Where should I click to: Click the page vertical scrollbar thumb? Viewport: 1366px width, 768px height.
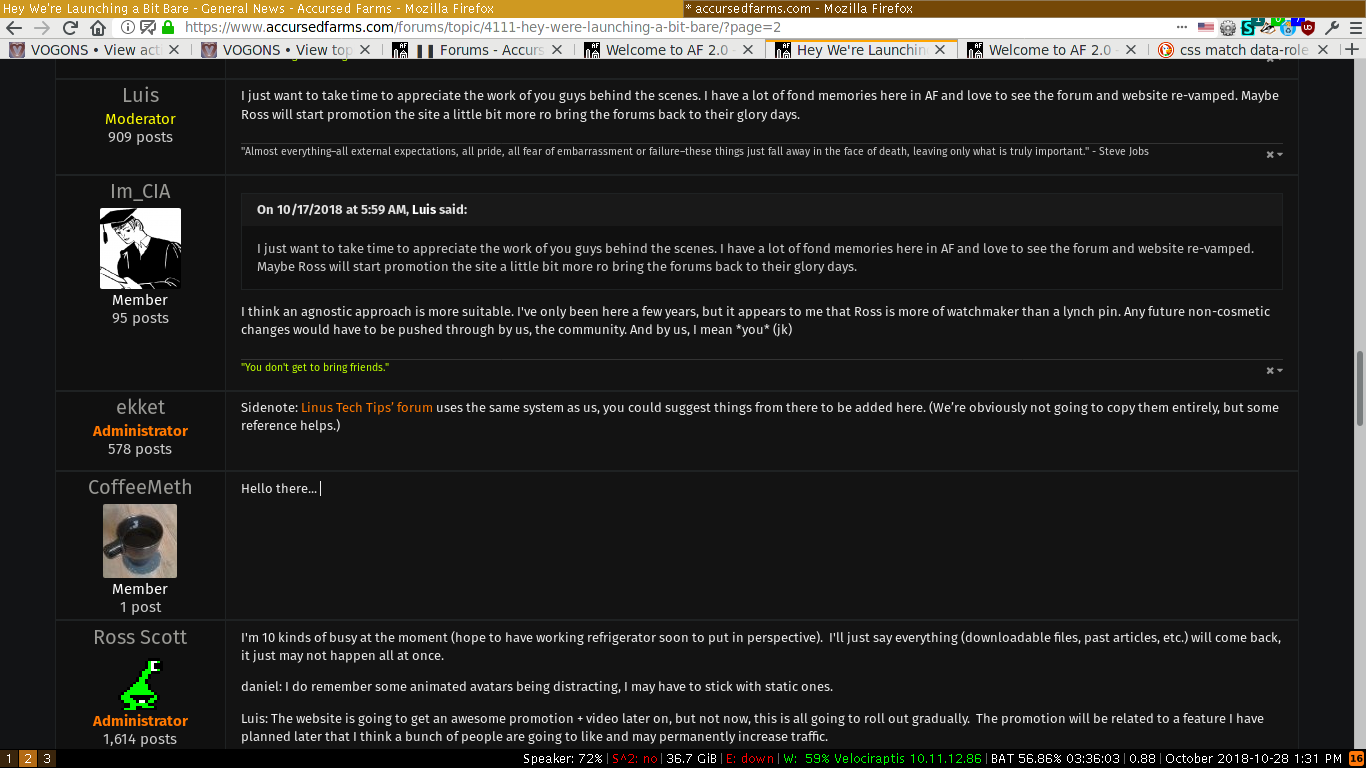point(1359,389)
